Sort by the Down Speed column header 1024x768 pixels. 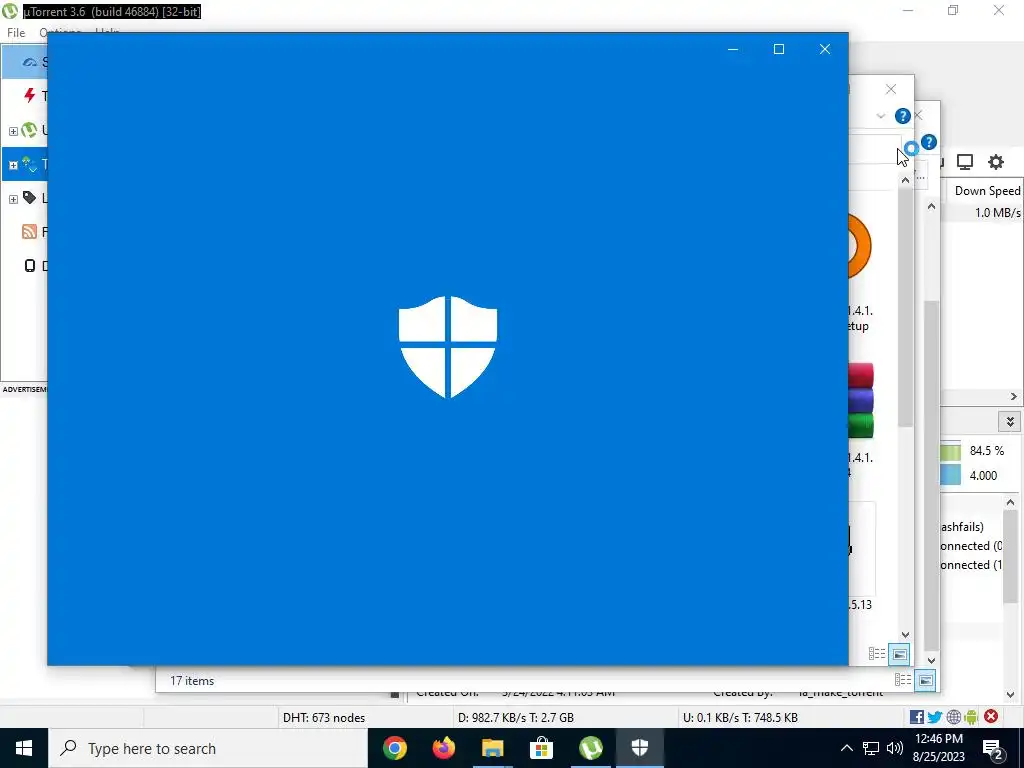coord(985,191)
